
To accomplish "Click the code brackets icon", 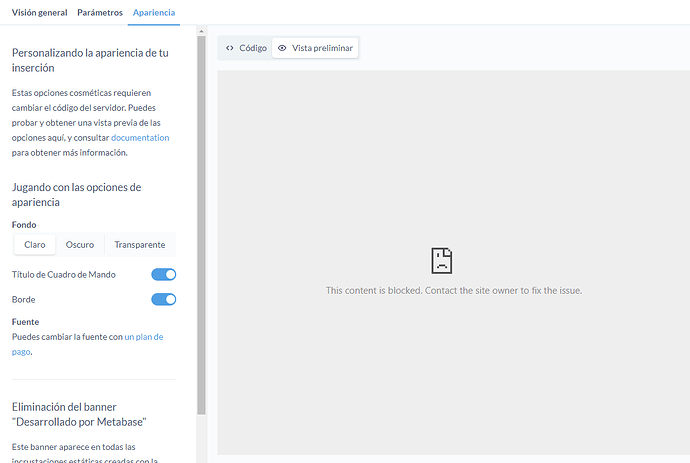I will tap(230, 48).
